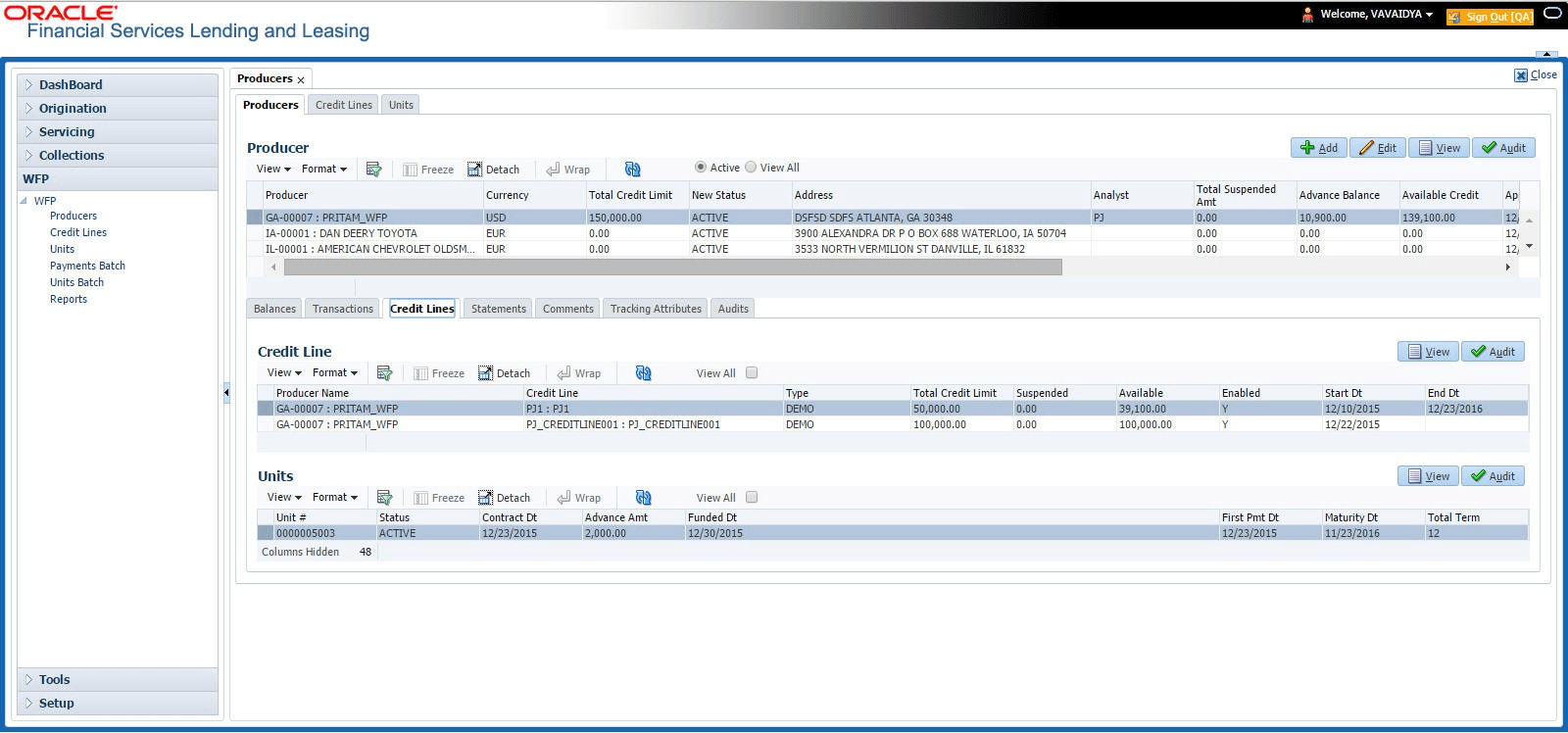Collapse the WFP tree node
Screen dimensions: 1568x733
pos(24,201)
